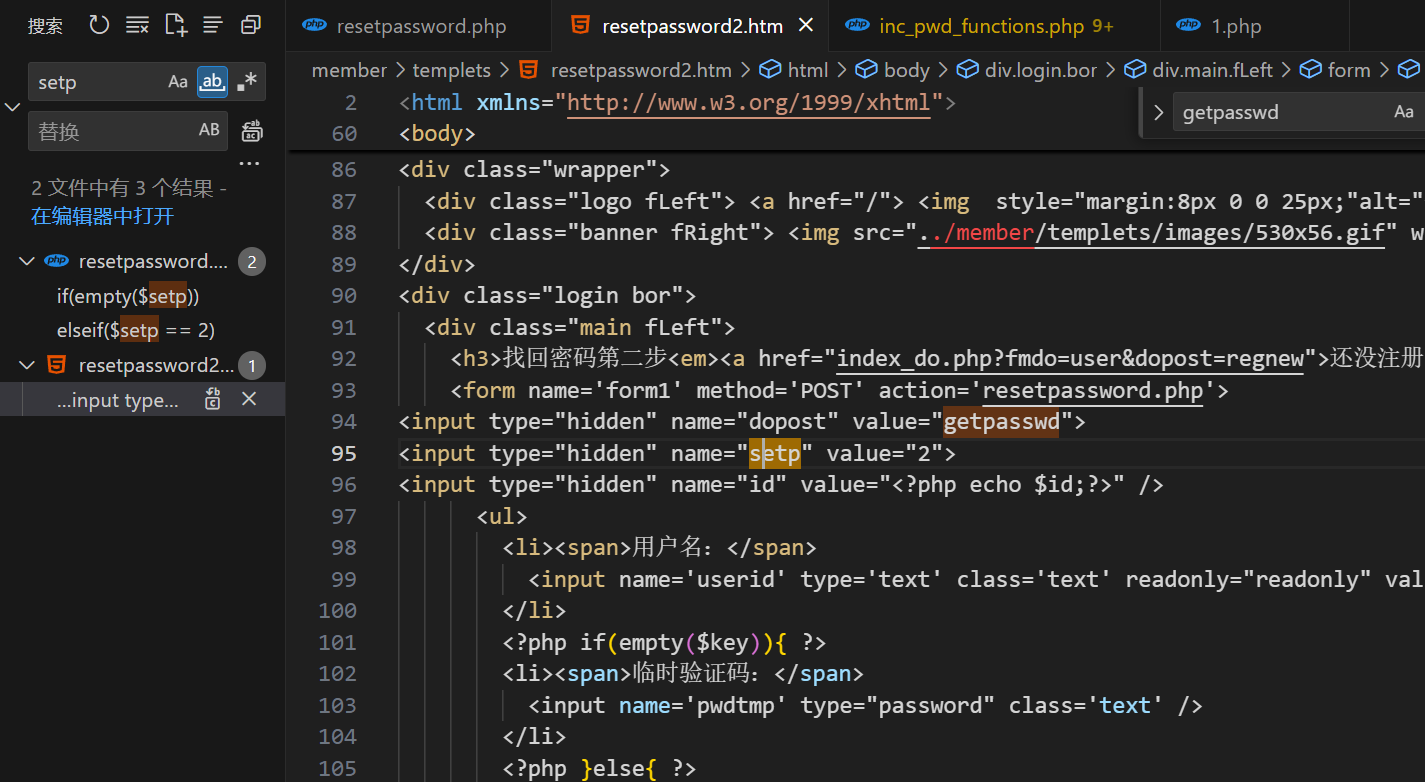This screenshot has height=782, width=1425.
Task: Click line number 95 in the gutter
Action: [343, 454]
